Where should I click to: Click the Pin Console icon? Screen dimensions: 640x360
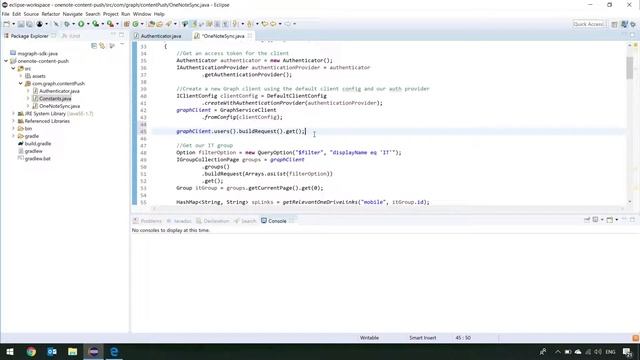pyautogui.click(x=587, y=220)
